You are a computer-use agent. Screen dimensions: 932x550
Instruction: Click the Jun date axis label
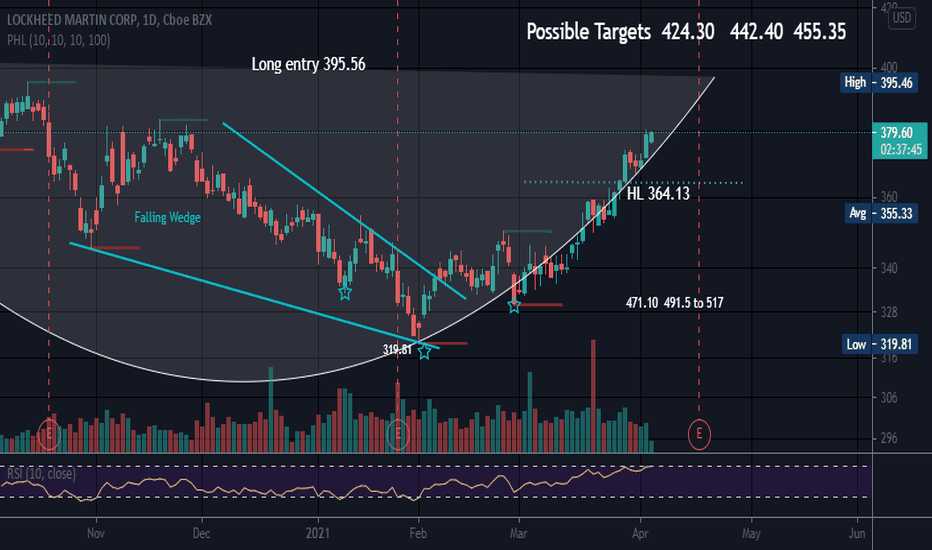pos(857,533)
